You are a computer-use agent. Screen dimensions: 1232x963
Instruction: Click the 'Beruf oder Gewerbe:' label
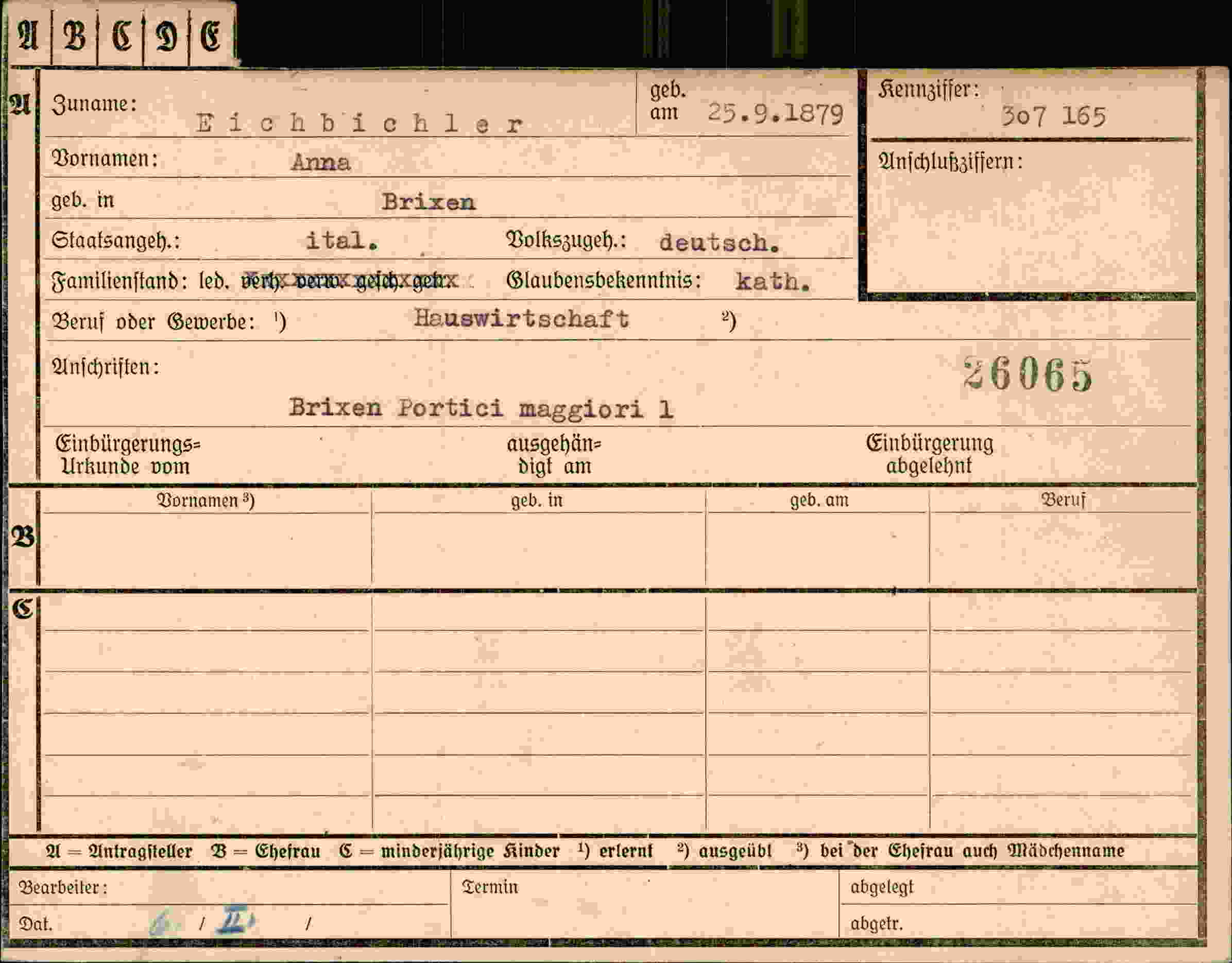(153, 321)
